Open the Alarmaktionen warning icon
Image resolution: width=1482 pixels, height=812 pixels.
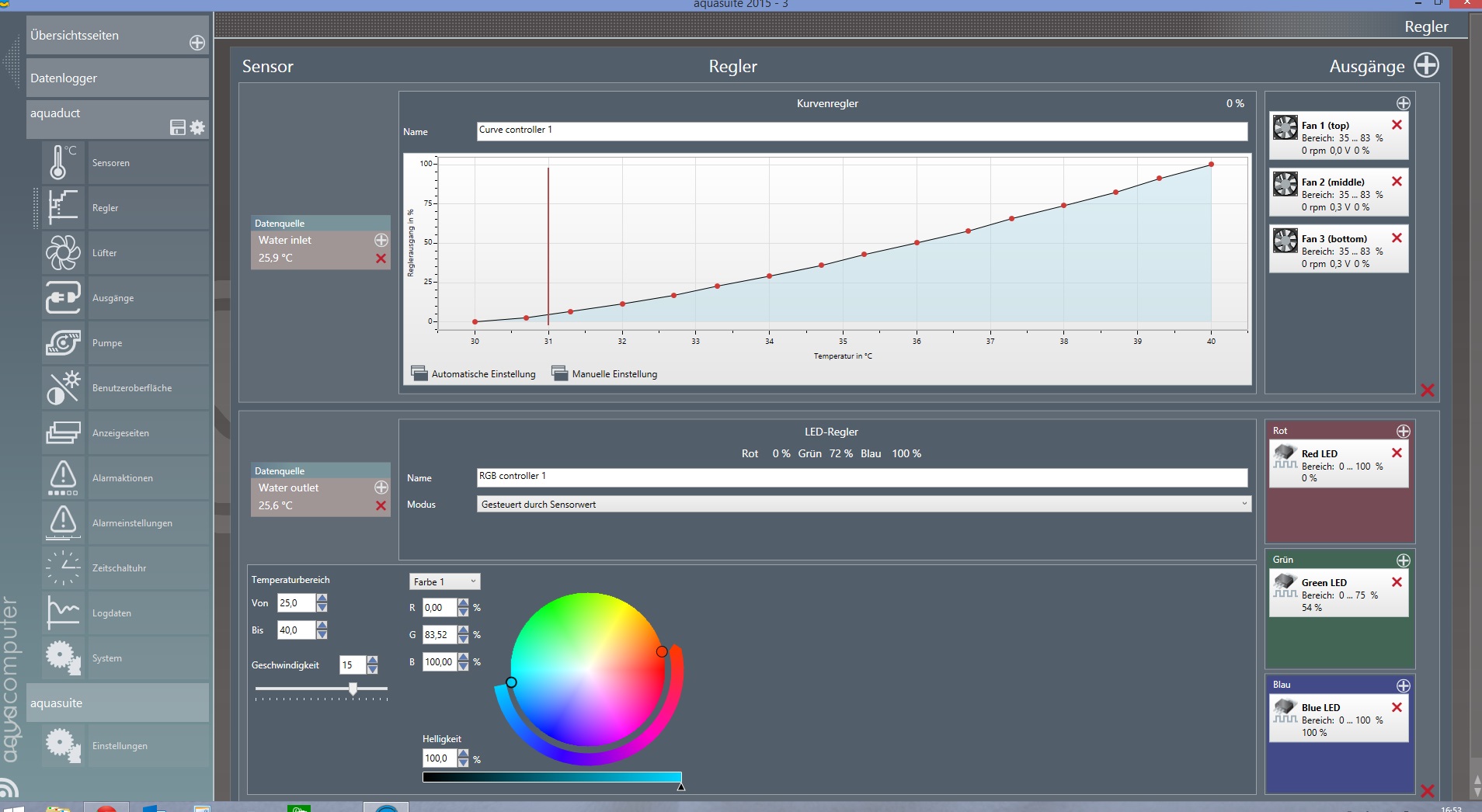point(62,478)
